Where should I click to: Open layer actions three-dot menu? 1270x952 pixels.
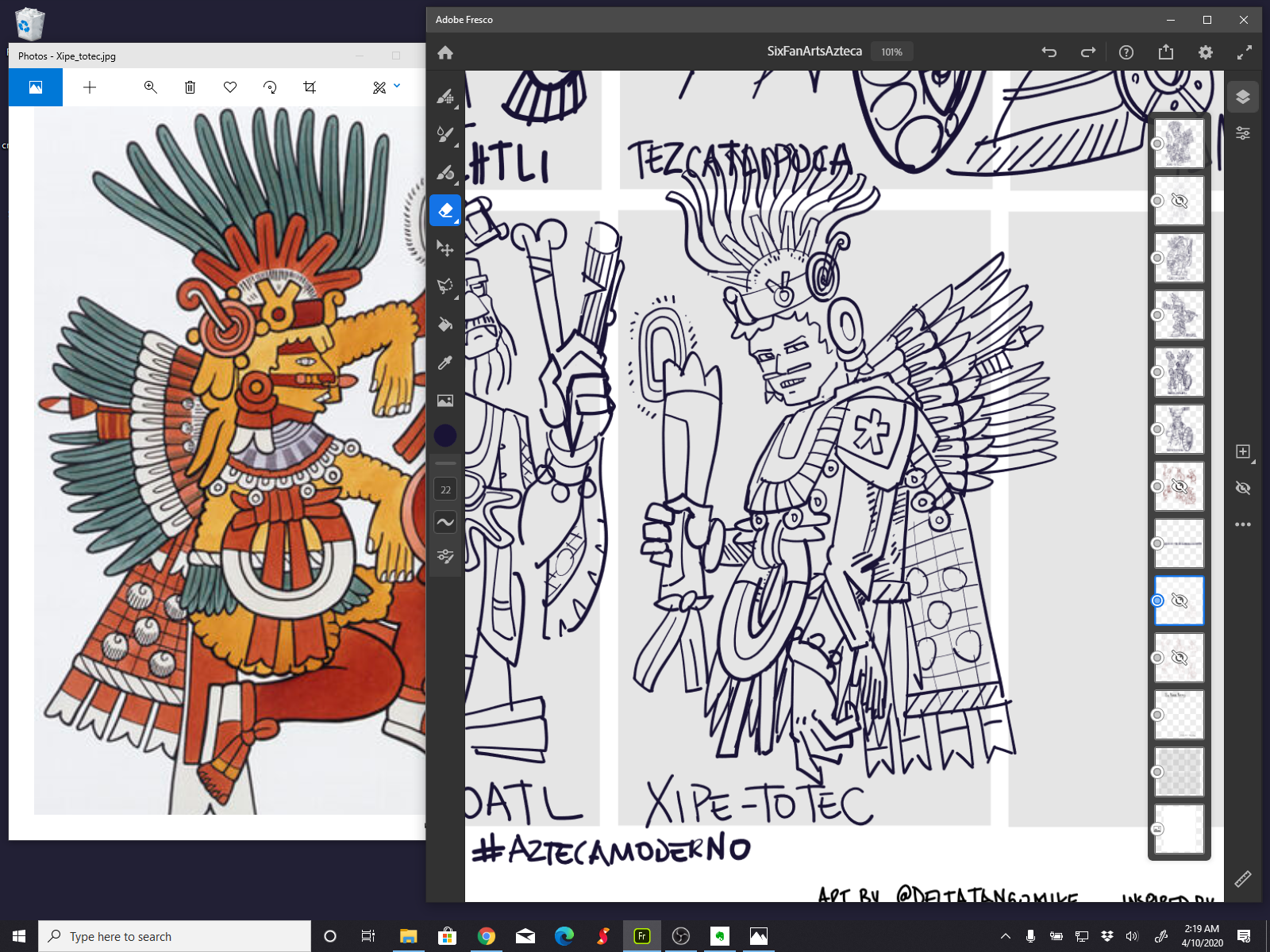pyautogui.click(x=1243, y=524)
